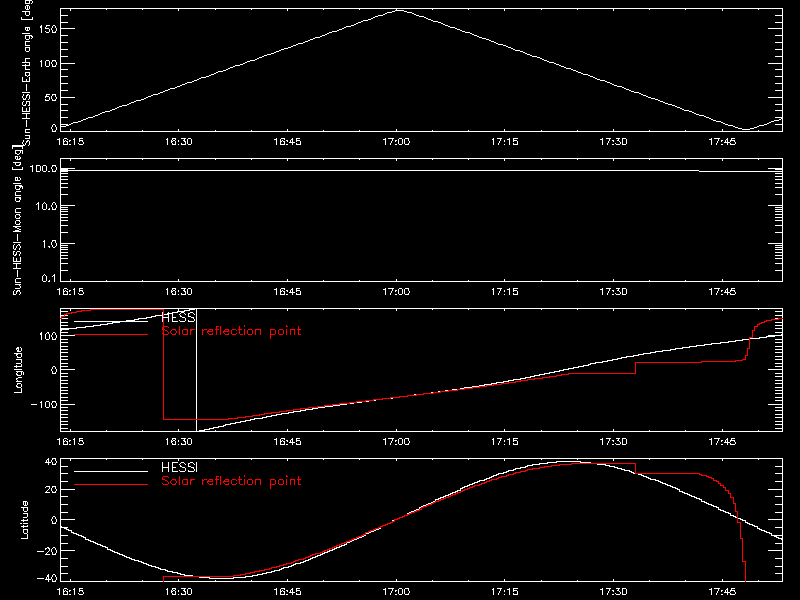Select the 50 tick on Earth angle axis
800x600 pixels.
[x=51, y=97]
